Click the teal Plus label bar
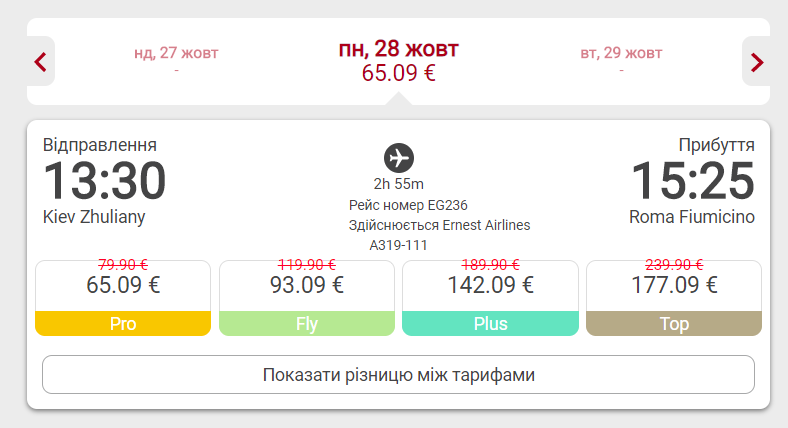This screenshot has height=428, width=788. [490, 324]
